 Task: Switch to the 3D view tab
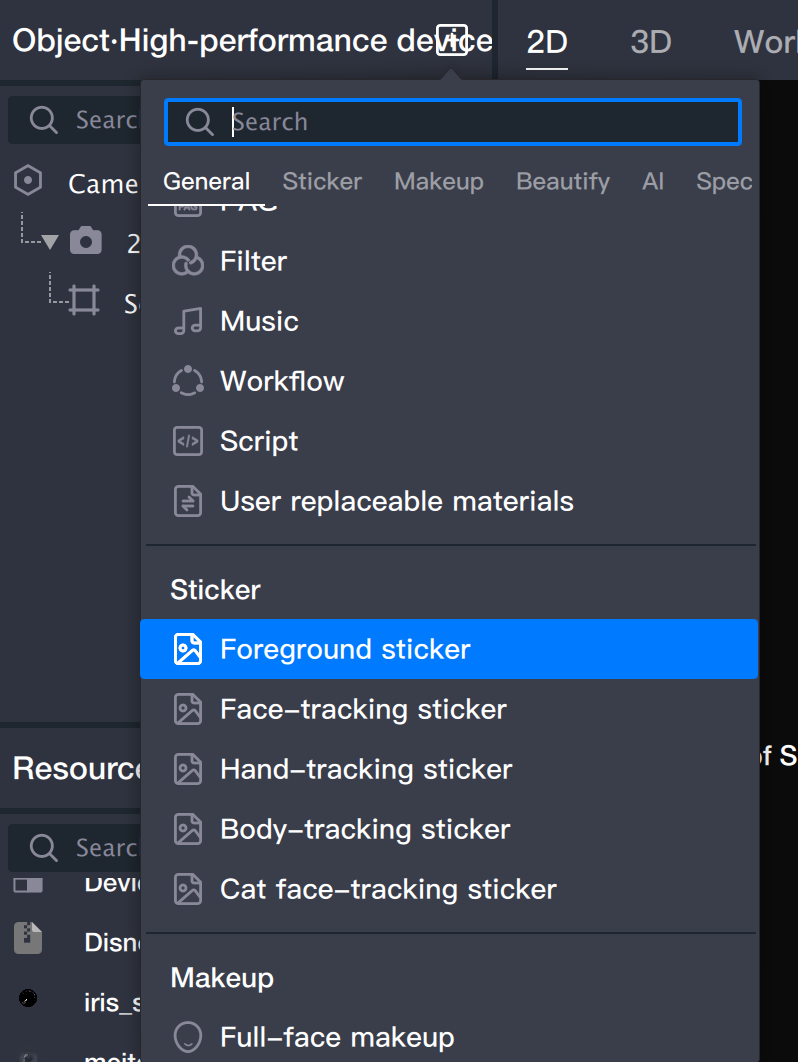pos(651,42)
